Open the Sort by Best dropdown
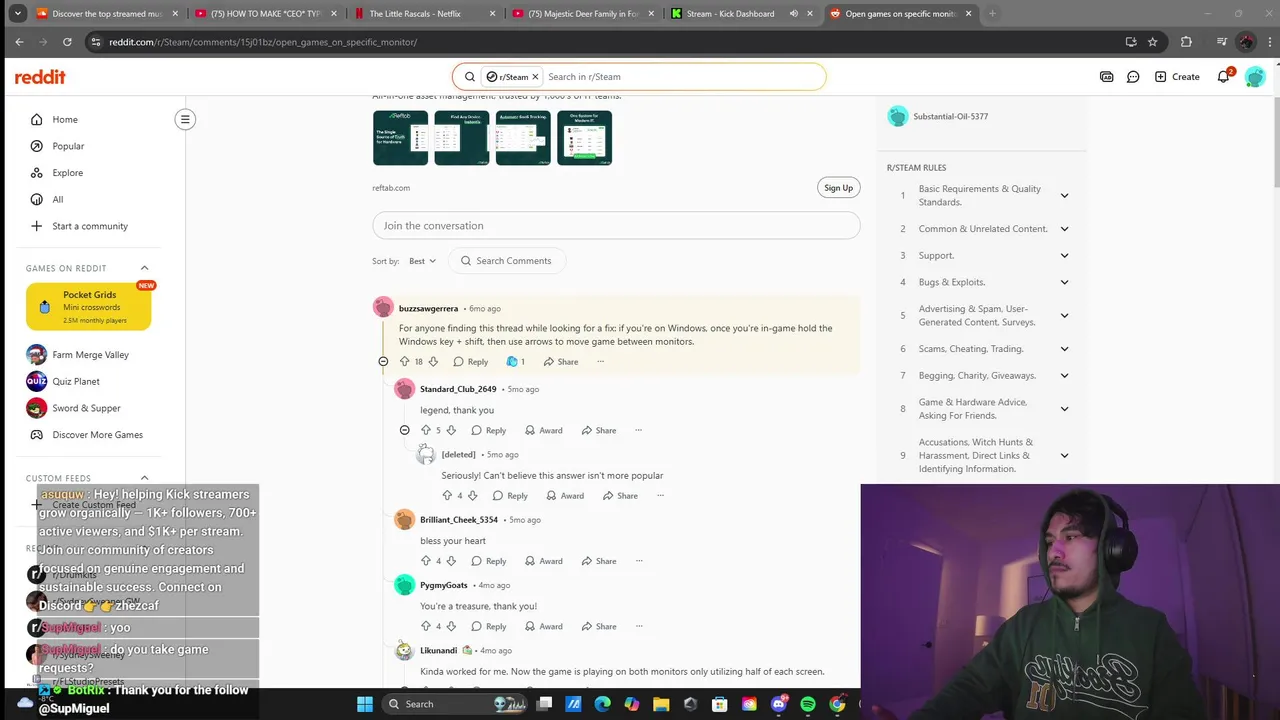The width and height of the screenshot is (1280, 720). pyautogui.click(x=422, y=261)
